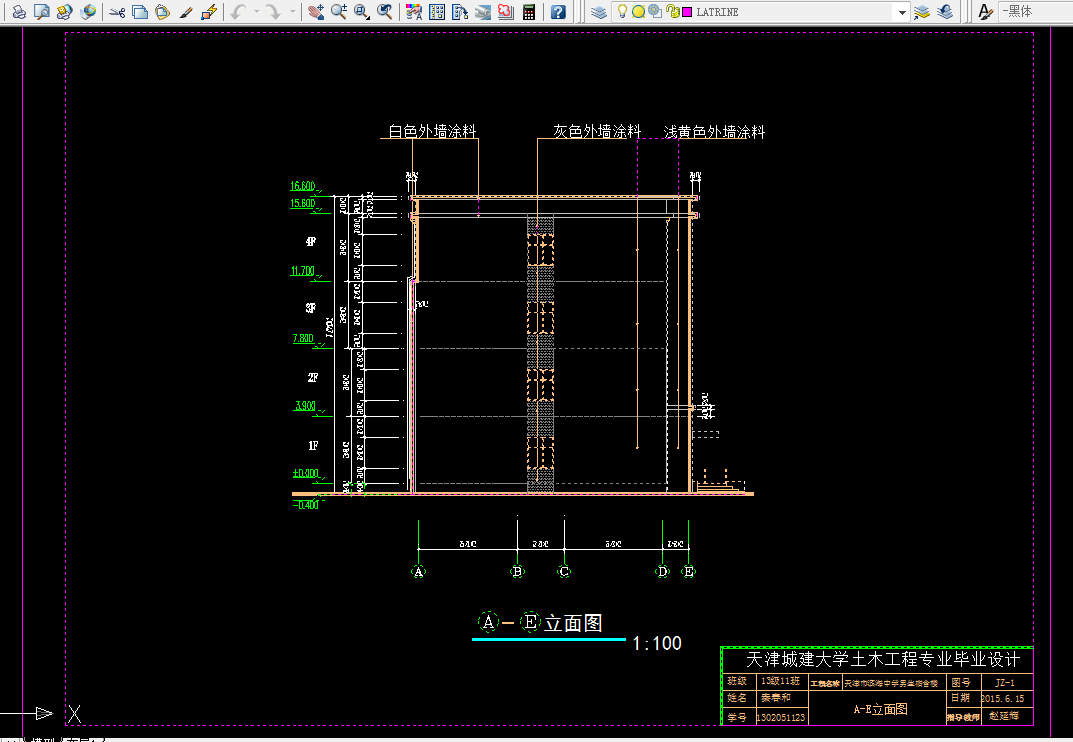Click the Plot (print) icon

pos(19,12)
